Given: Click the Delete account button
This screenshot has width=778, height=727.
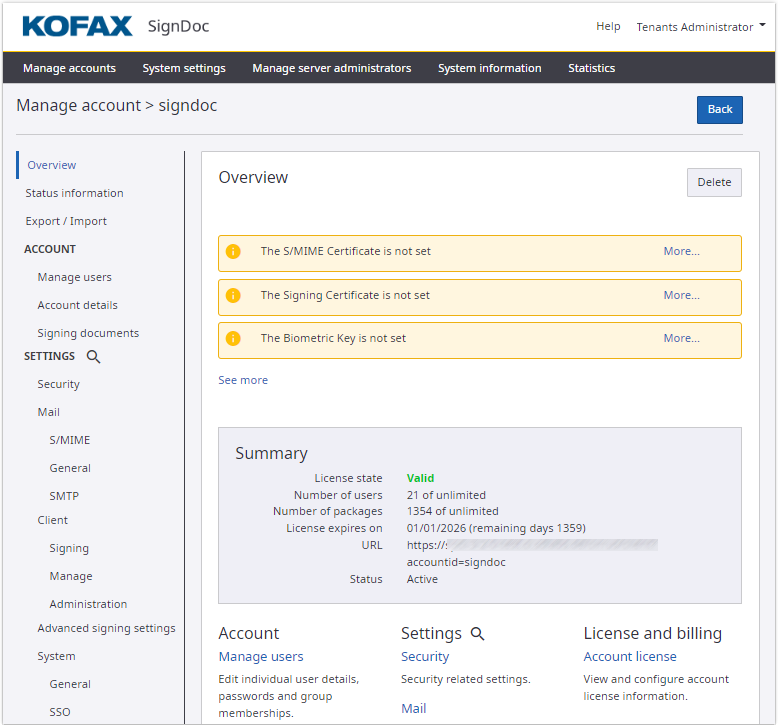Looking at the screenshot, I should point(714,182).
